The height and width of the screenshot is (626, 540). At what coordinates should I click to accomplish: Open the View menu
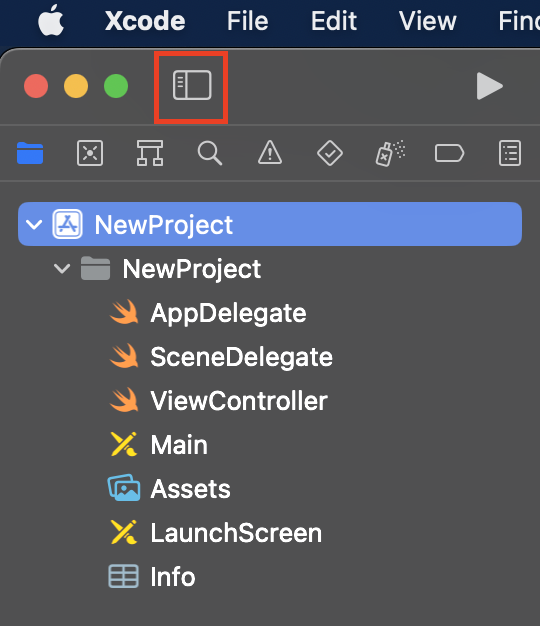428,21
